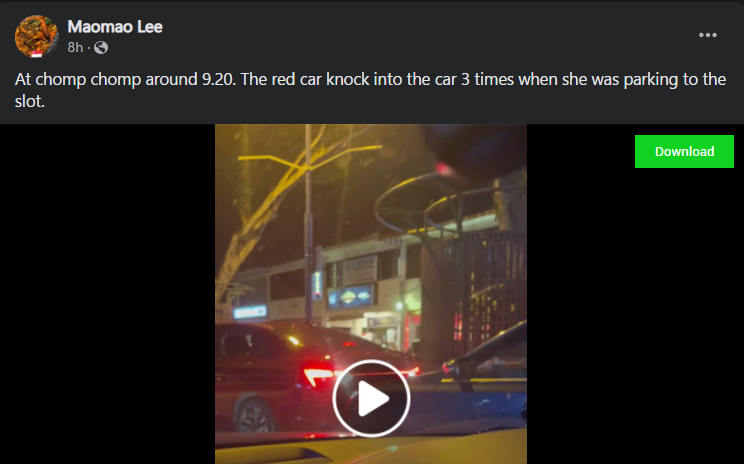Click the red car's glowing tail light
744x464 pixels.
coord(318,375)
